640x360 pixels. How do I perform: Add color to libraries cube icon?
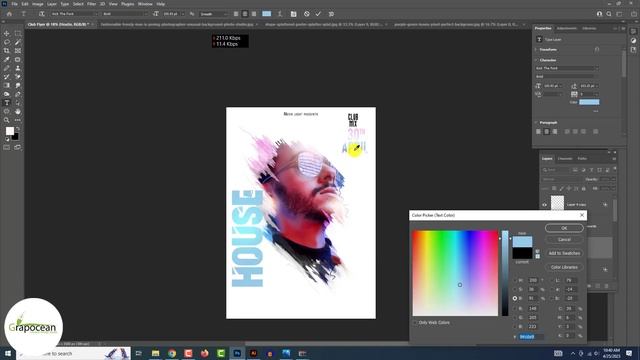click(x=538, y=251)
